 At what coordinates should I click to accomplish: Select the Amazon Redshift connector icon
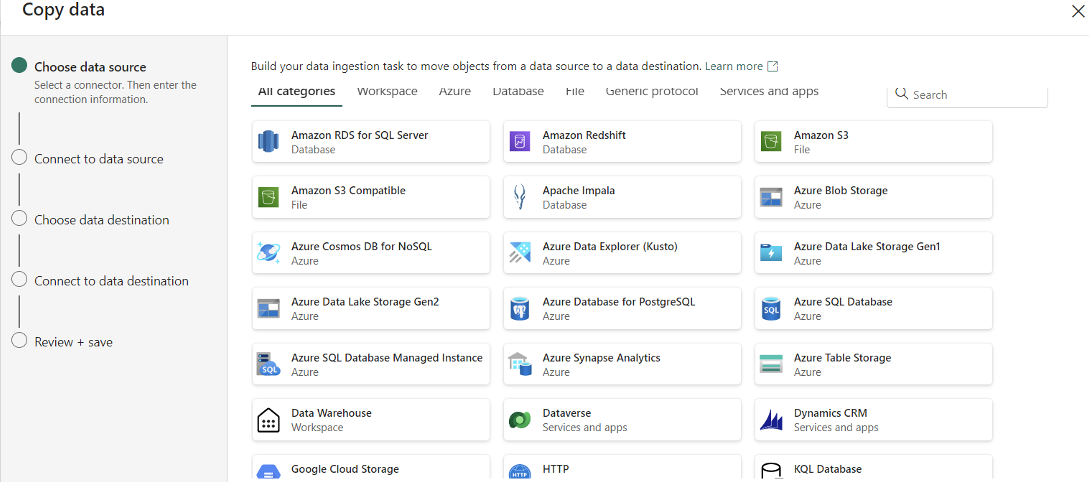[519, 142]
